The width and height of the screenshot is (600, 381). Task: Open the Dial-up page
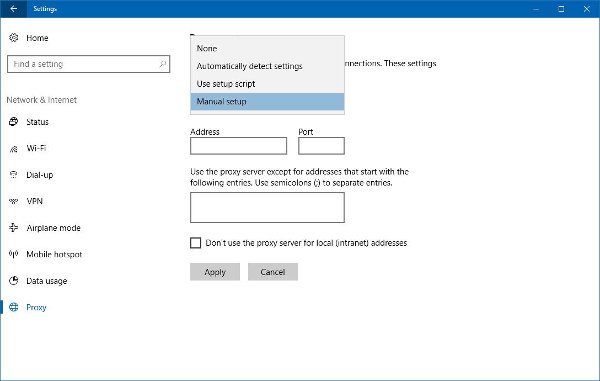(x=40, y=175)
